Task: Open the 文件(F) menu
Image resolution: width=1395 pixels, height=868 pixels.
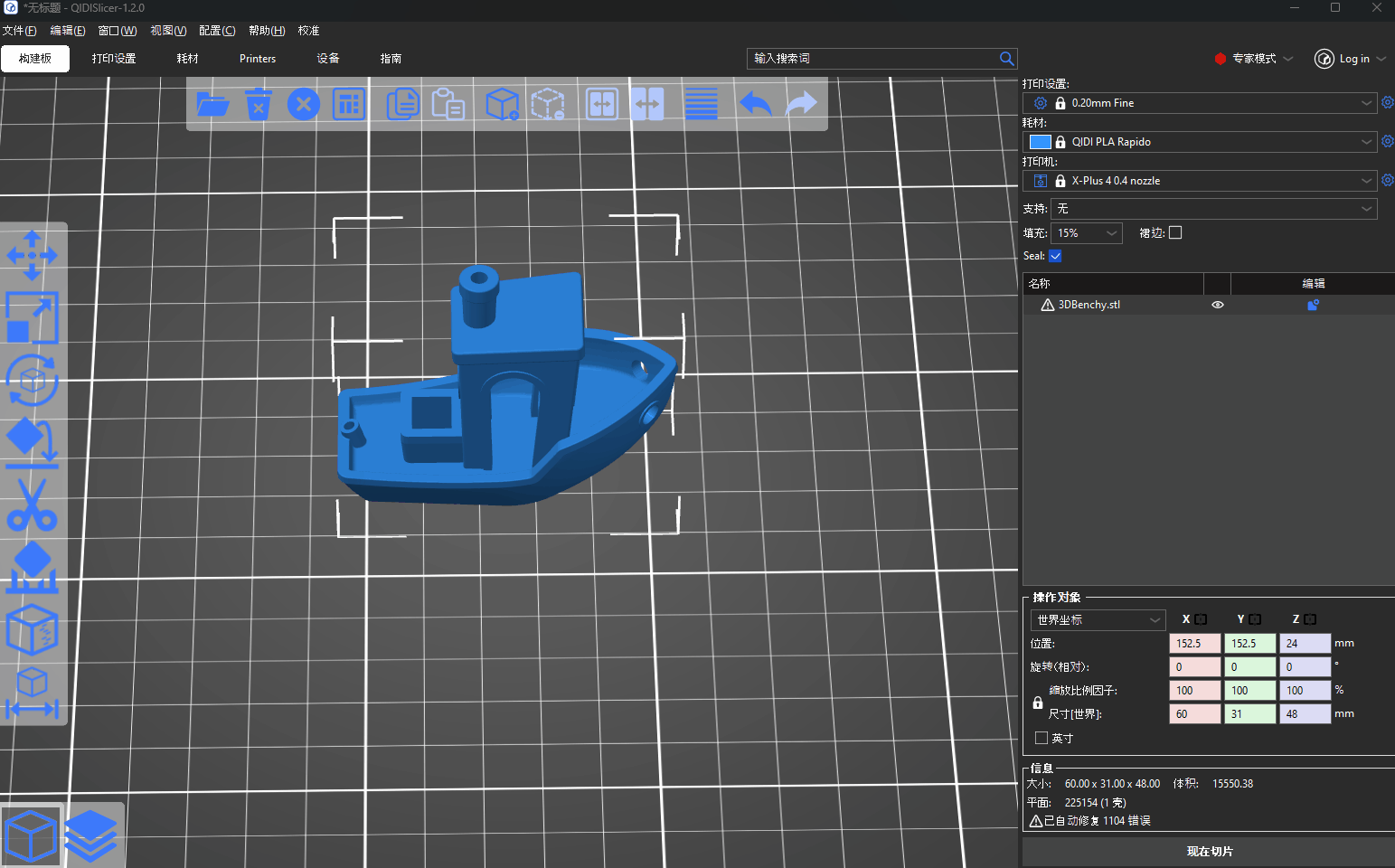Action: [19, 31]
